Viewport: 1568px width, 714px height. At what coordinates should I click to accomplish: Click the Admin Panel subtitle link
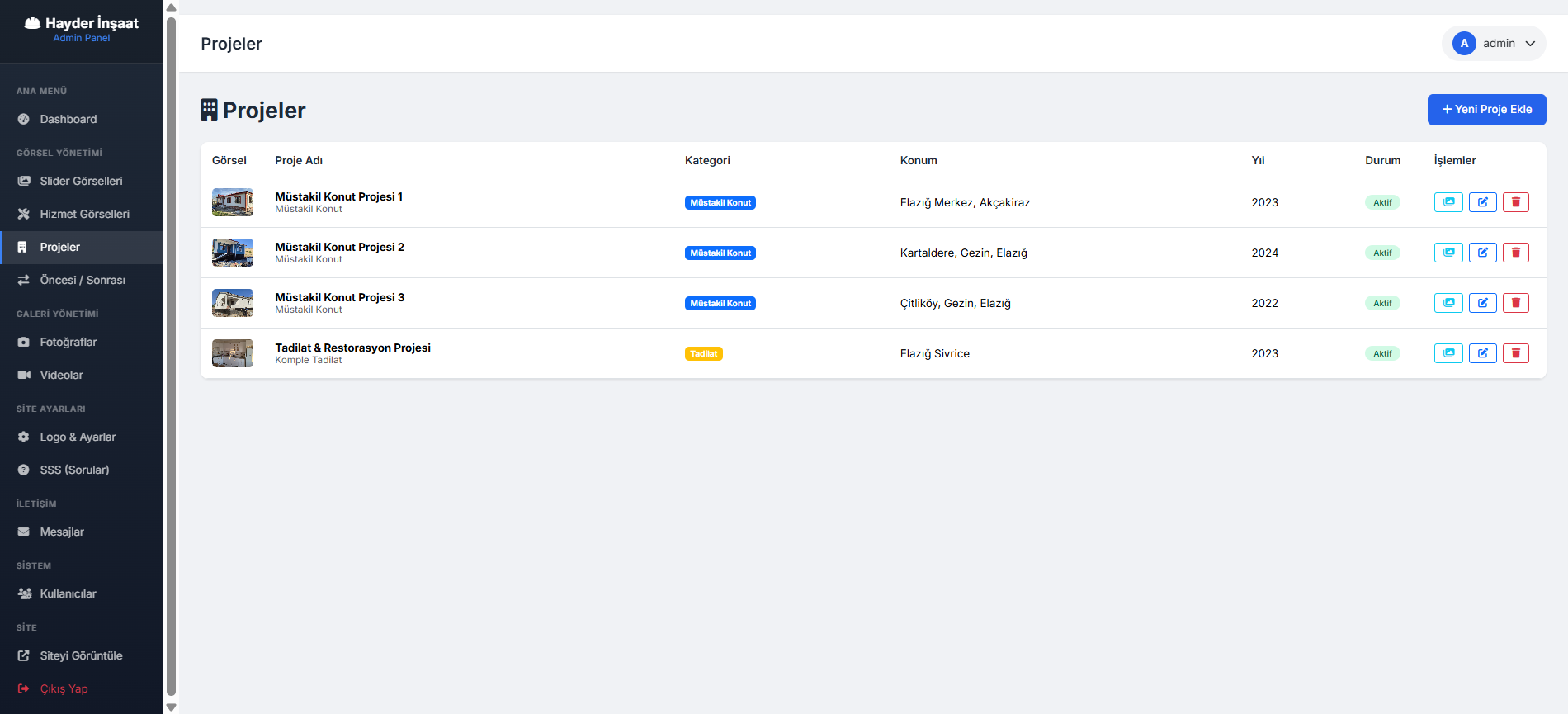pyautogui.click(x=82, y=38)
